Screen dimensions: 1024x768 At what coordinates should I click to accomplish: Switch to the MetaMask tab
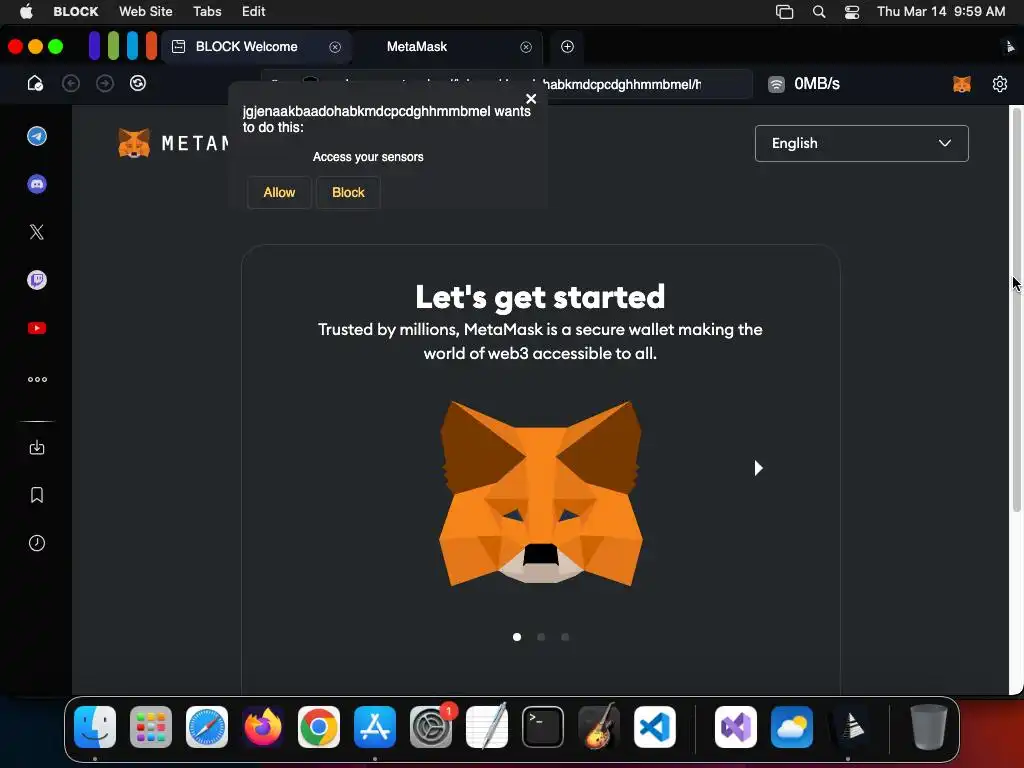[x=447, y=47]
